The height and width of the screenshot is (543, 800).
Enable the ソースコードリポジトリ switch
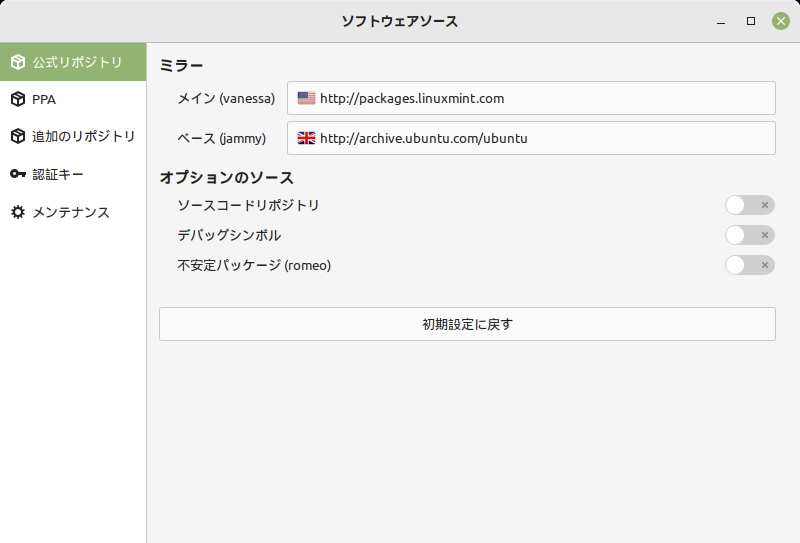click(x=749, y=205)
